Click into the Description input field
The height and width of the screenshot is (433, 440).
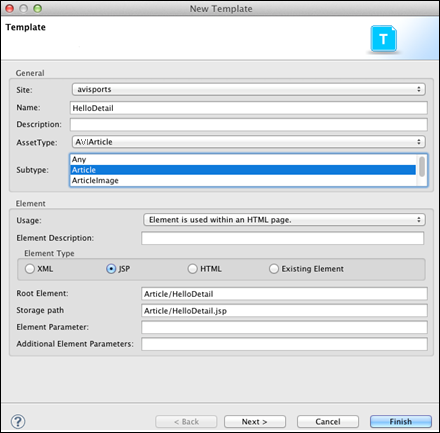(x=249, y=125)
